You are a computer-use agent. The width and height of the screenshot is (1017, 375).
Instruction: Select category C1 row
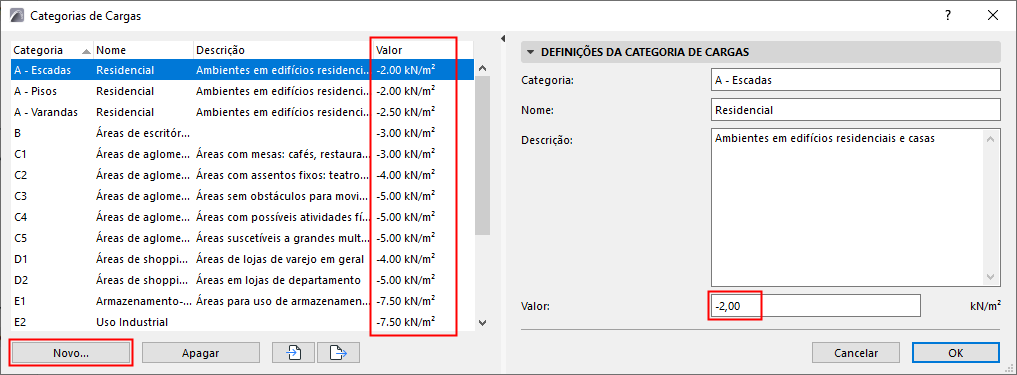(243, 154)
